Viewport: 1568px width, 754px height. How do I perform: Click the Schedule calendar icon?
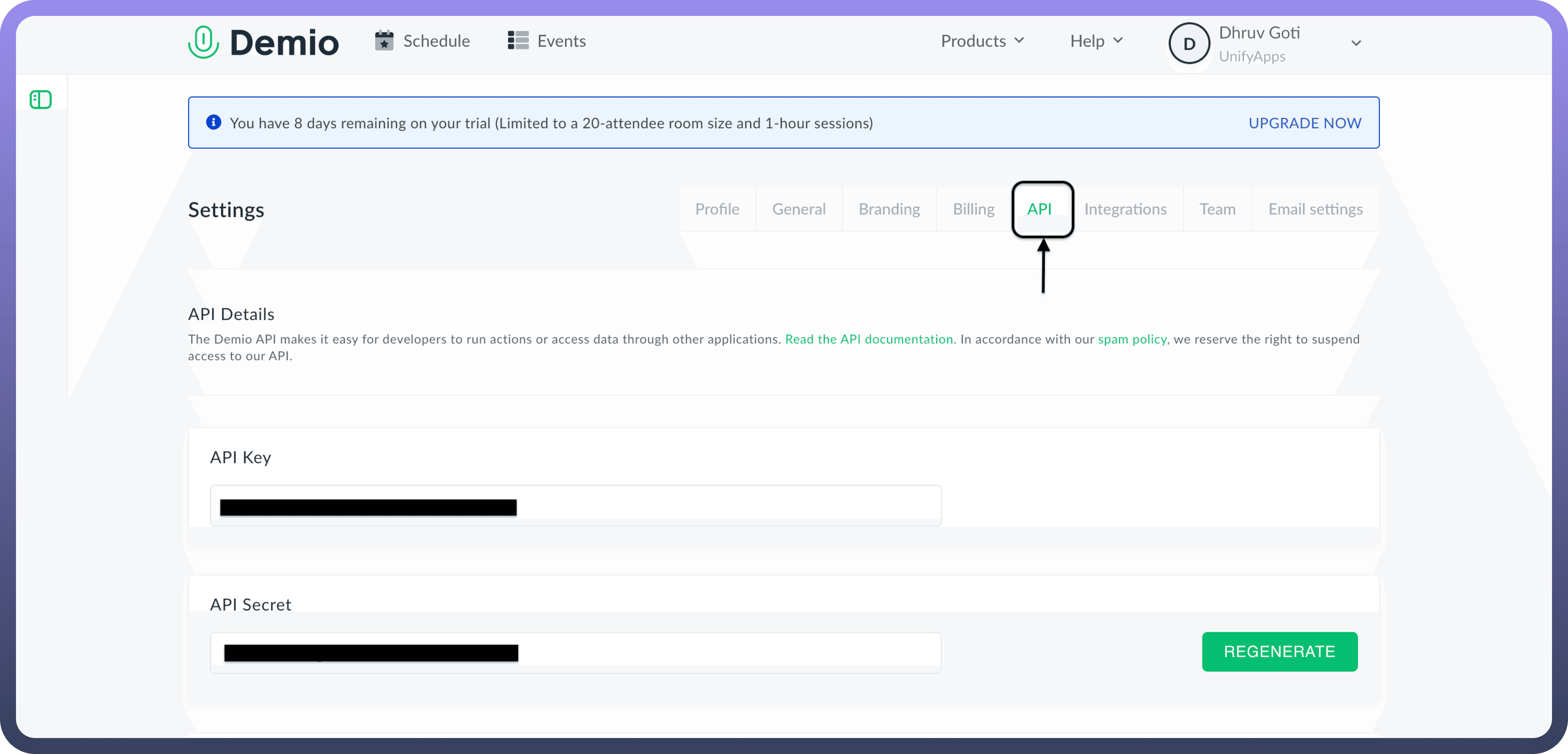[x=384, y=41]
